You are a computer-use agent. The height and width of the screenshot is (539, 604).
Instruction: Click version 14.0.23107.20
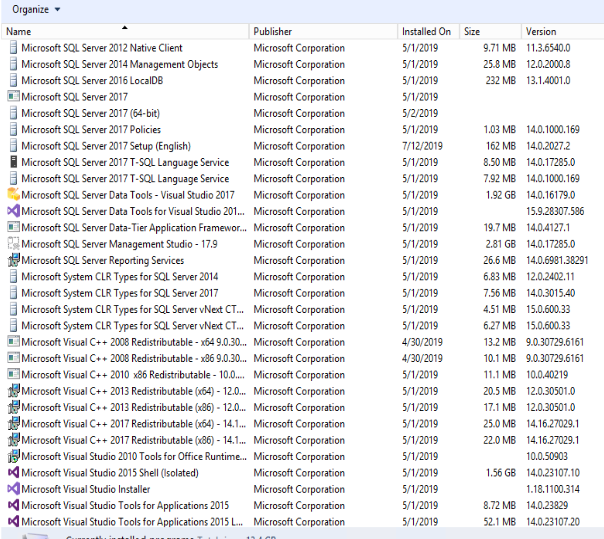pyautogui.click(x=553, y=522)
